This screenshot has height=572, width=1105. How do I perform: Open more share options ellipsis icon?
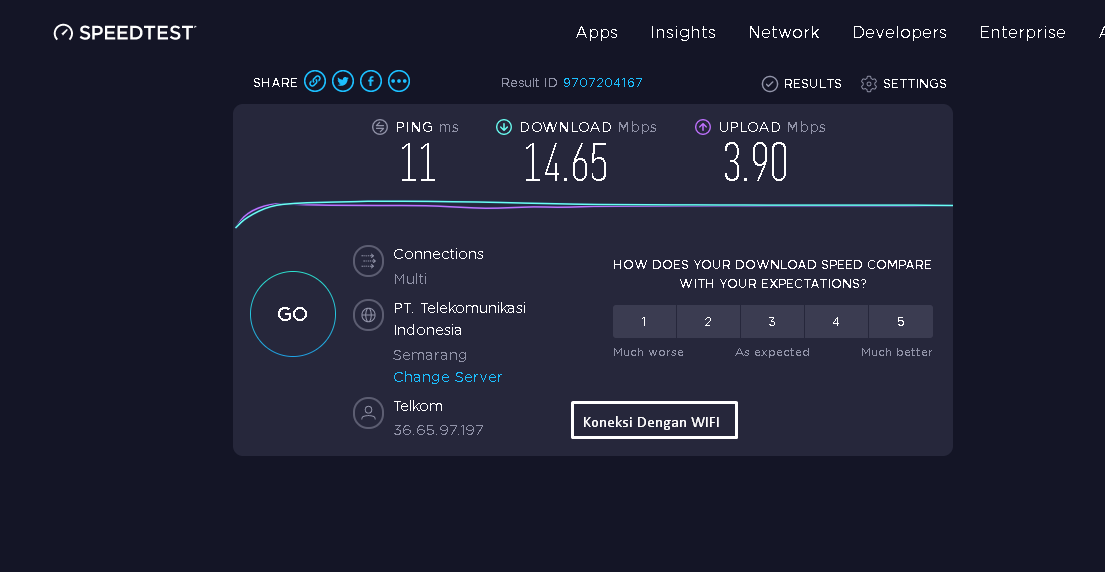399,82
